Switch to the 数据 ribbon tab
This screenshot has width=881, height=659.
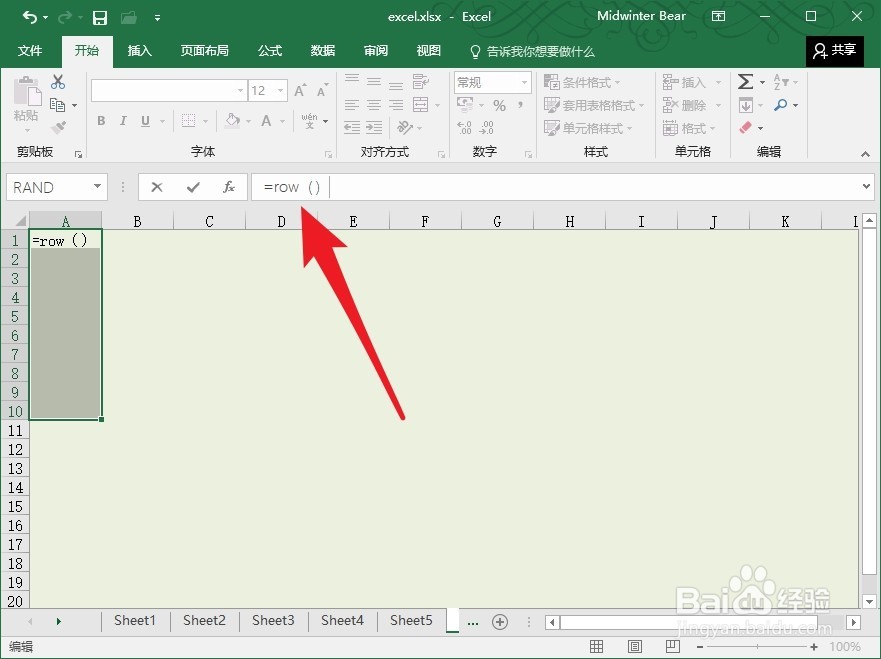[x=323, y=51]
